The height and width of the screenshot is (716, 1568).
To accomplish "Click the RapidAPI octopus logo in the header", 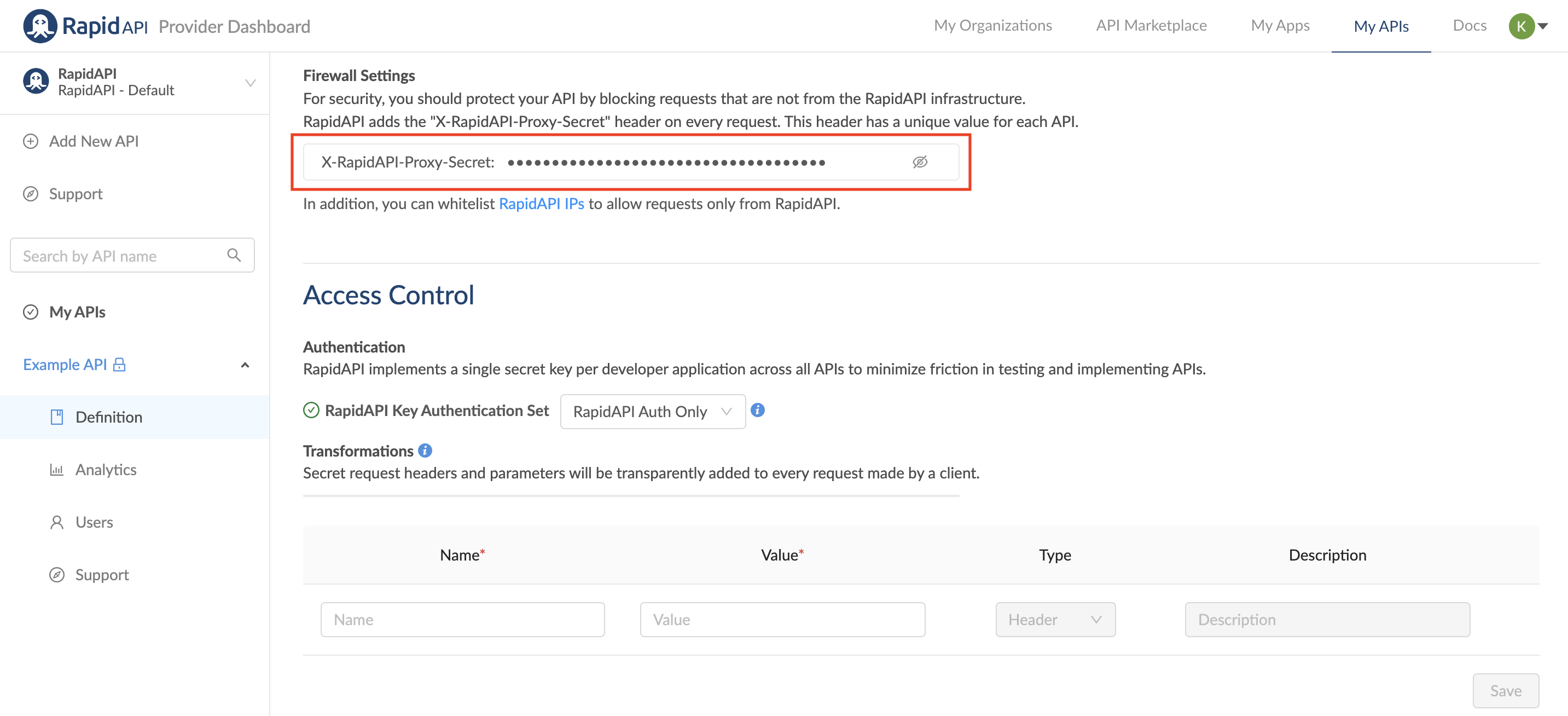I will point(40,26).
